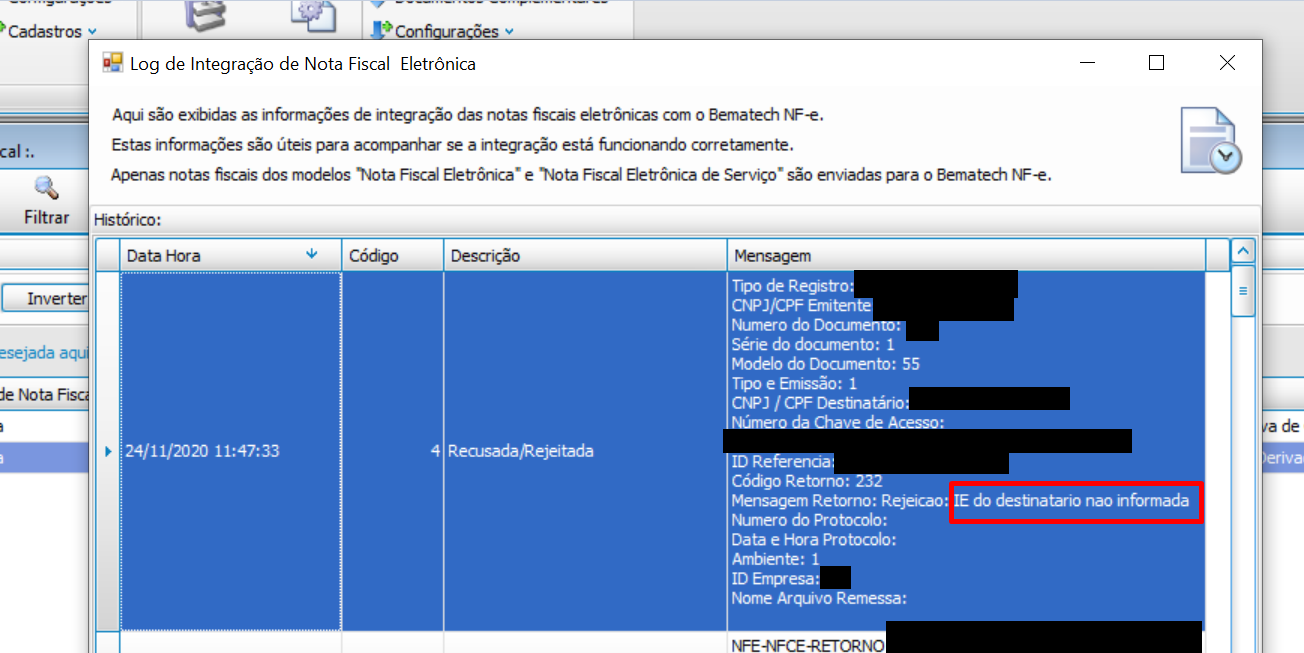The height and width of the screenshot is (653, 1304).
Task: Click the Ambiente: 1 line
Action: 775,559
